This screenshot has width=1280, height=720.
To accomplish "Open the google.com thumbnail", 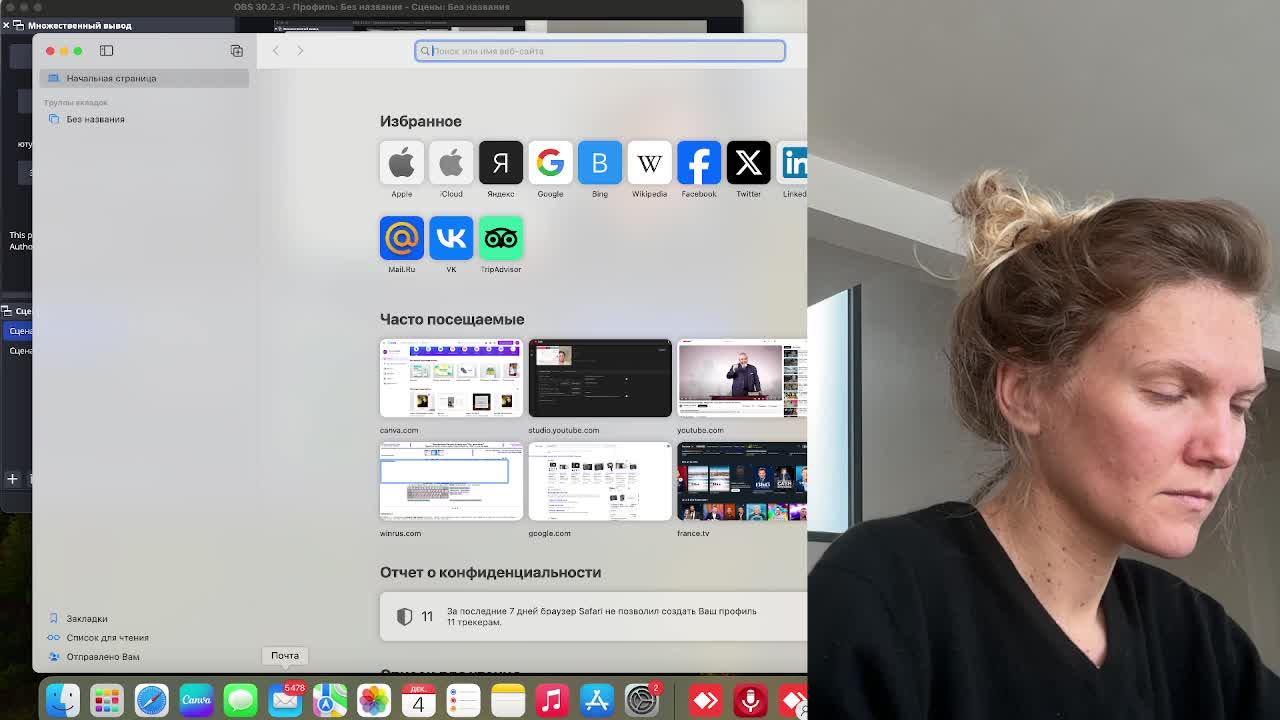I will click(600, 481).
